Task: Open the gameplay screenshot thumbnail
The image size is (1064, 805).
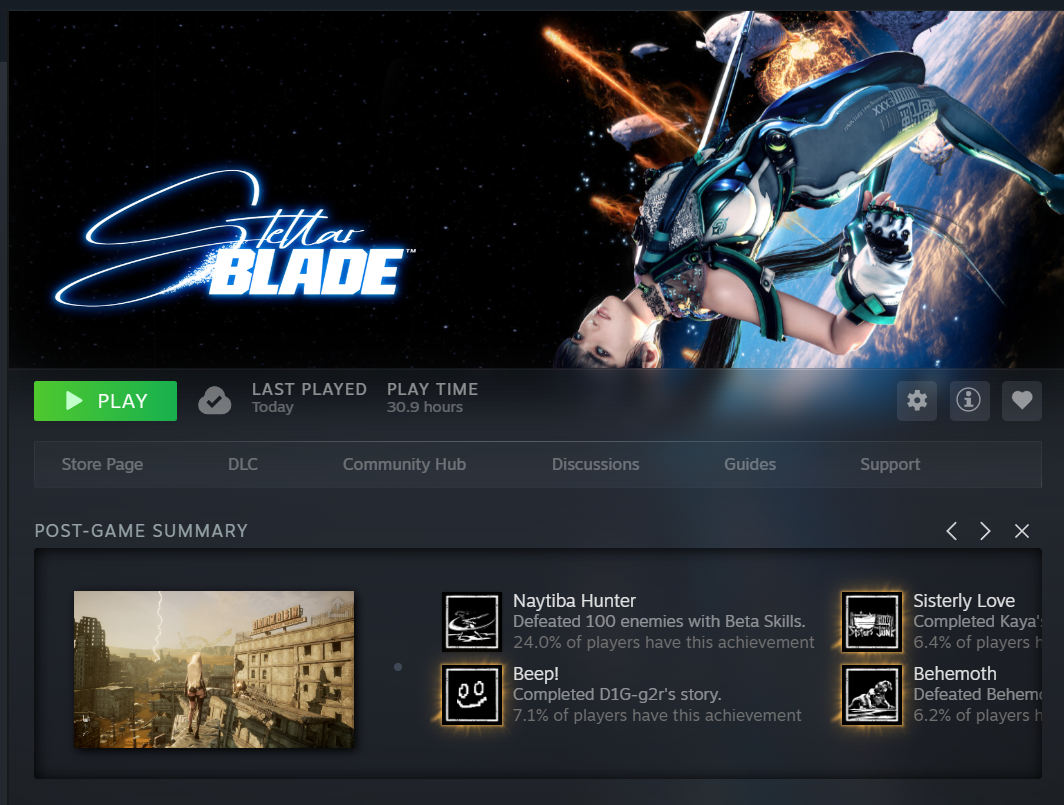Action: coord(214,669)
